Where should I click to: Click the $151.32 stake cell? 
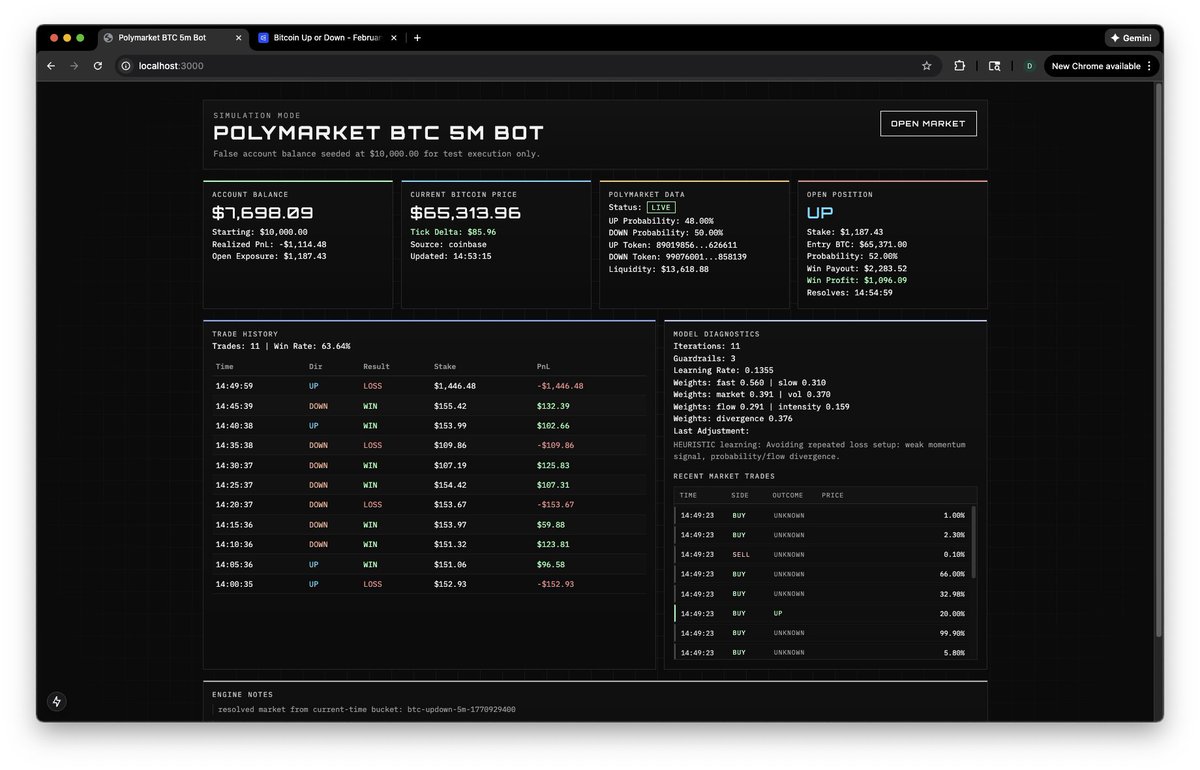(450, 544)
